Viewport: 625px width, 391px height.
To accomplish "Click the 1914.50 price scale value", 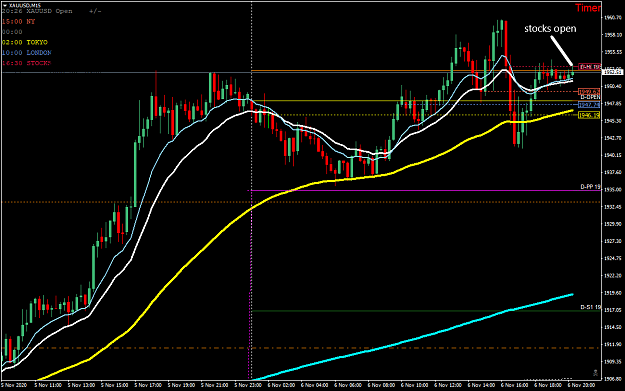I will [613, 327].
